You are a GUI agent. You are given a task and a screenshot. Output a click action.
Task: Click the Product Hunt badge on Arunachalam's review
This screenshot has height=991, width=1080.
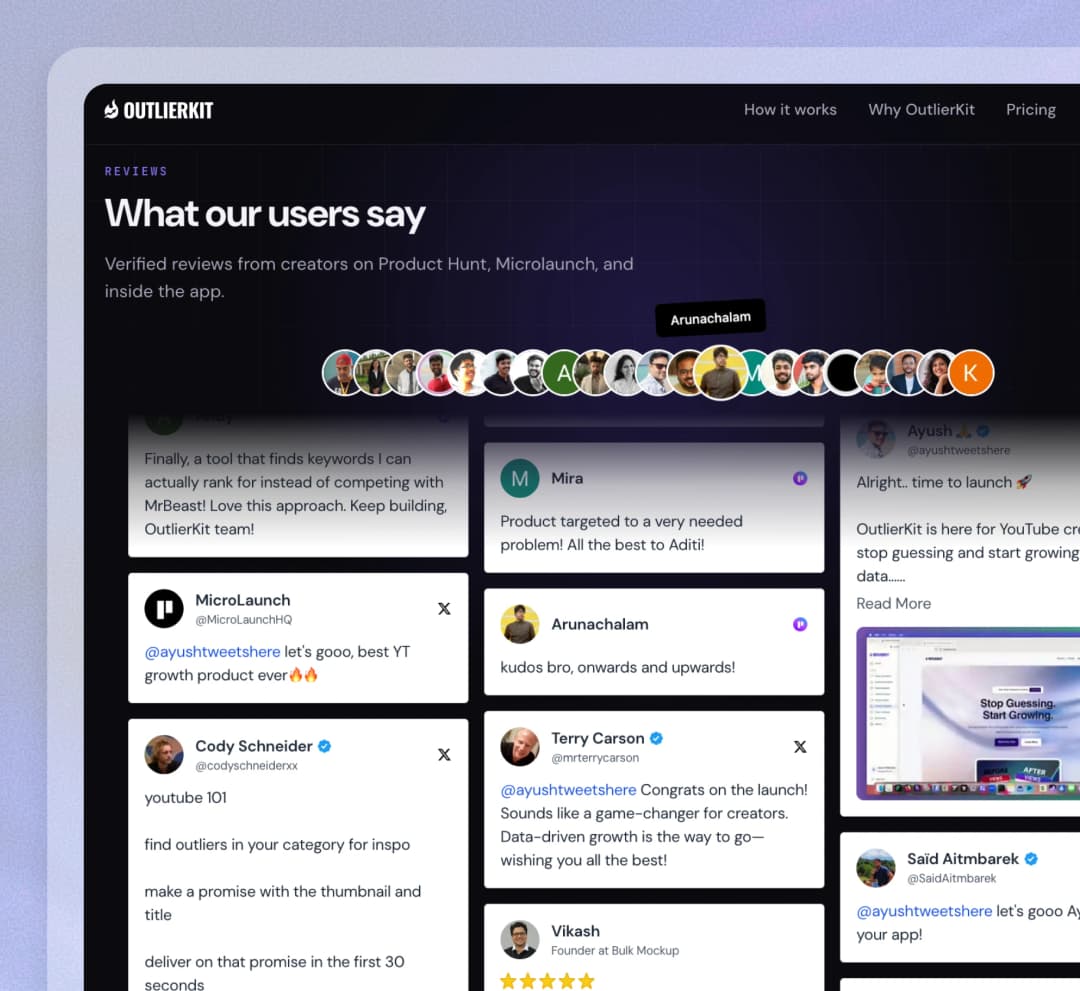tap(800, 625)
